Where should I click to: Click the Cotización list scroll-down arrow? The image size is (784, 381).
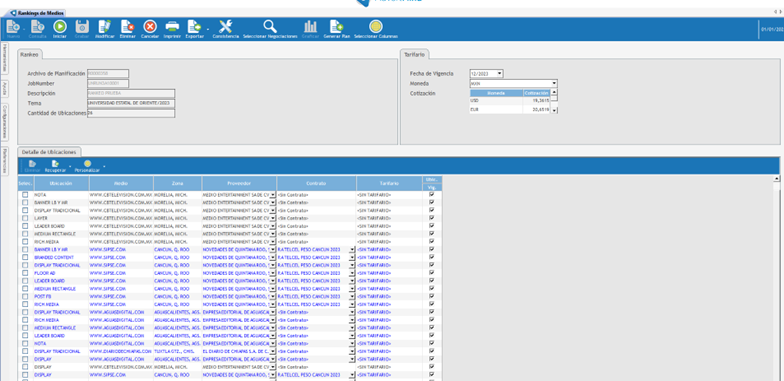[x=554, y=110]
